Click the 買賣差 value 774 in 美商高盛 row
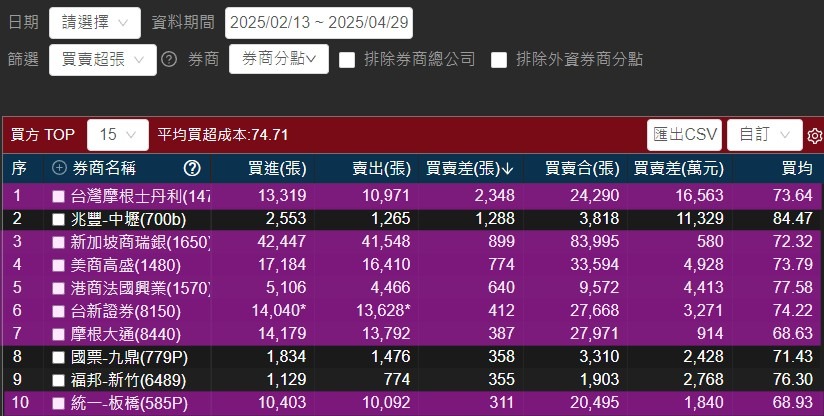Screen dimensions: 824x416 (500, 265)
